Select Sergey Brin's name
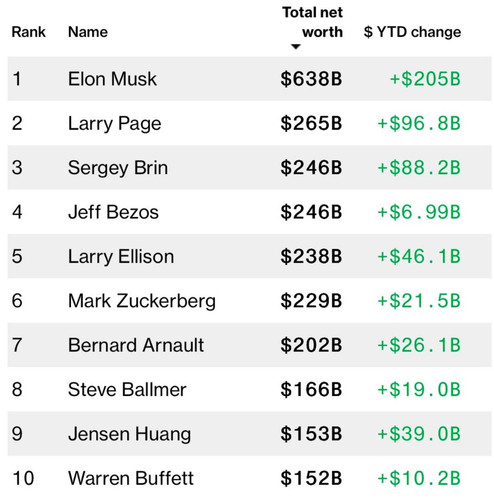The image size is (494, 500). [118, 168]
